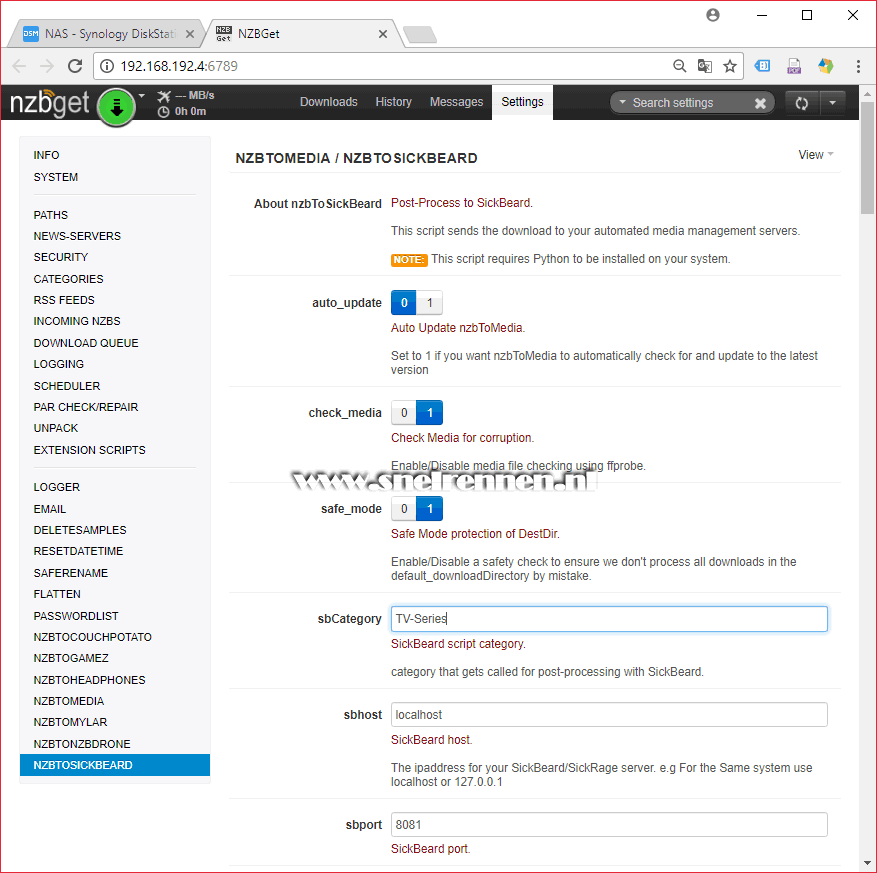Image resolution: width=877 pixels, height=873 pixels.
Task: Open the search settings dropdown arrow
Action: (x=622, y=102)
